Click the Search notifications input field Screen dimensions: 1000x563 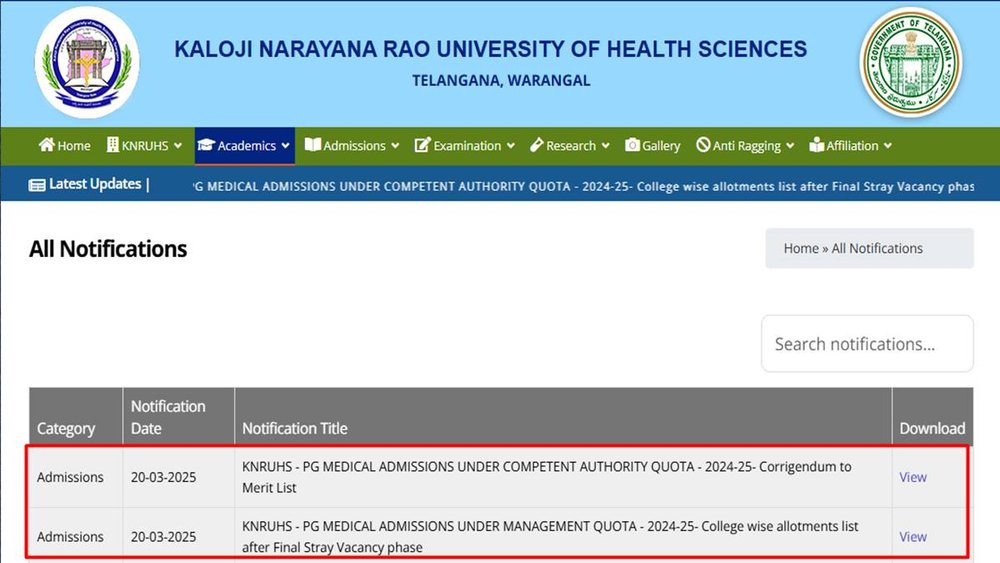866,344
